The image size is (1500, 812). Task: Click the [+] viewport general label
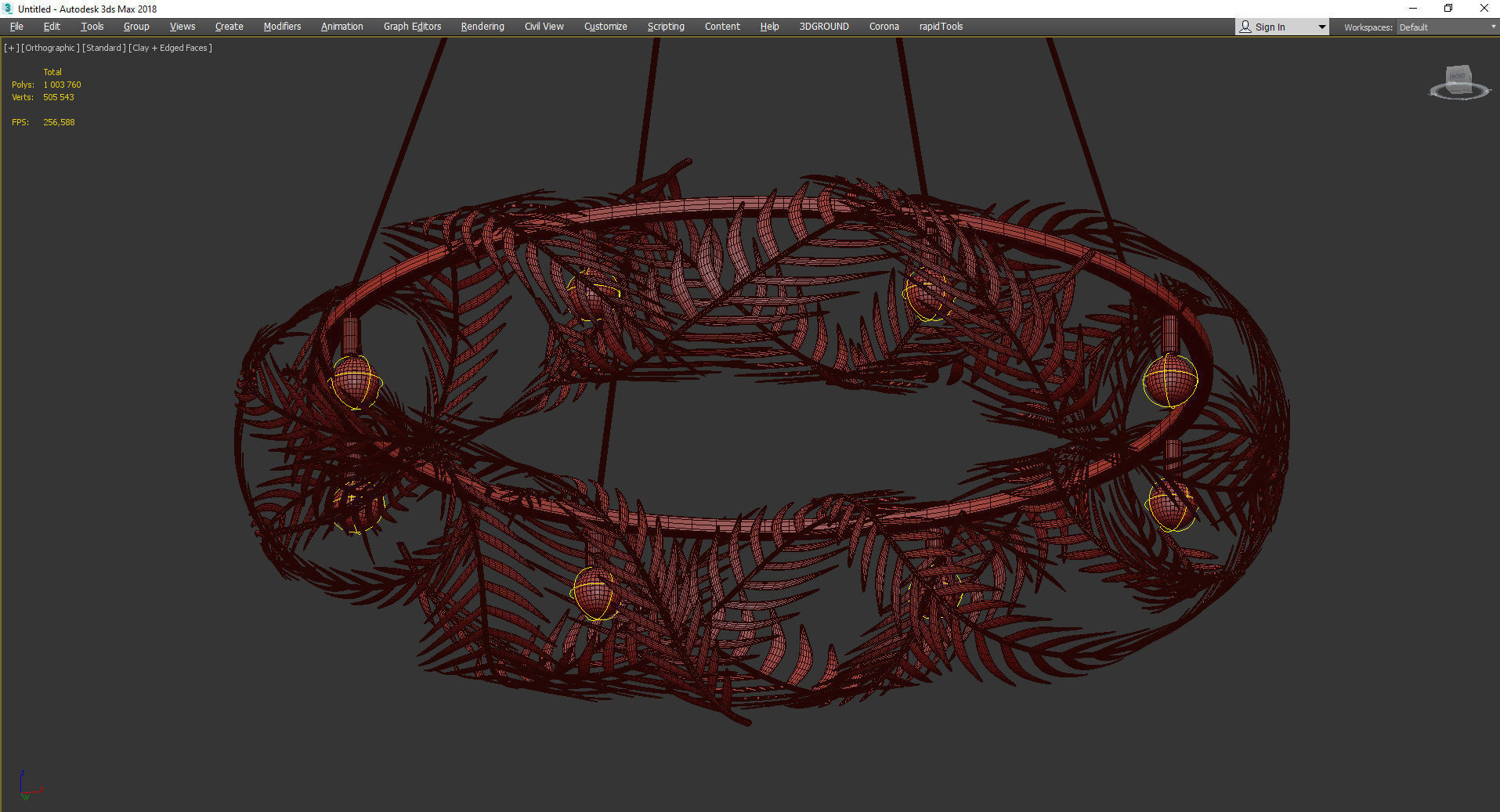(12, 48)
